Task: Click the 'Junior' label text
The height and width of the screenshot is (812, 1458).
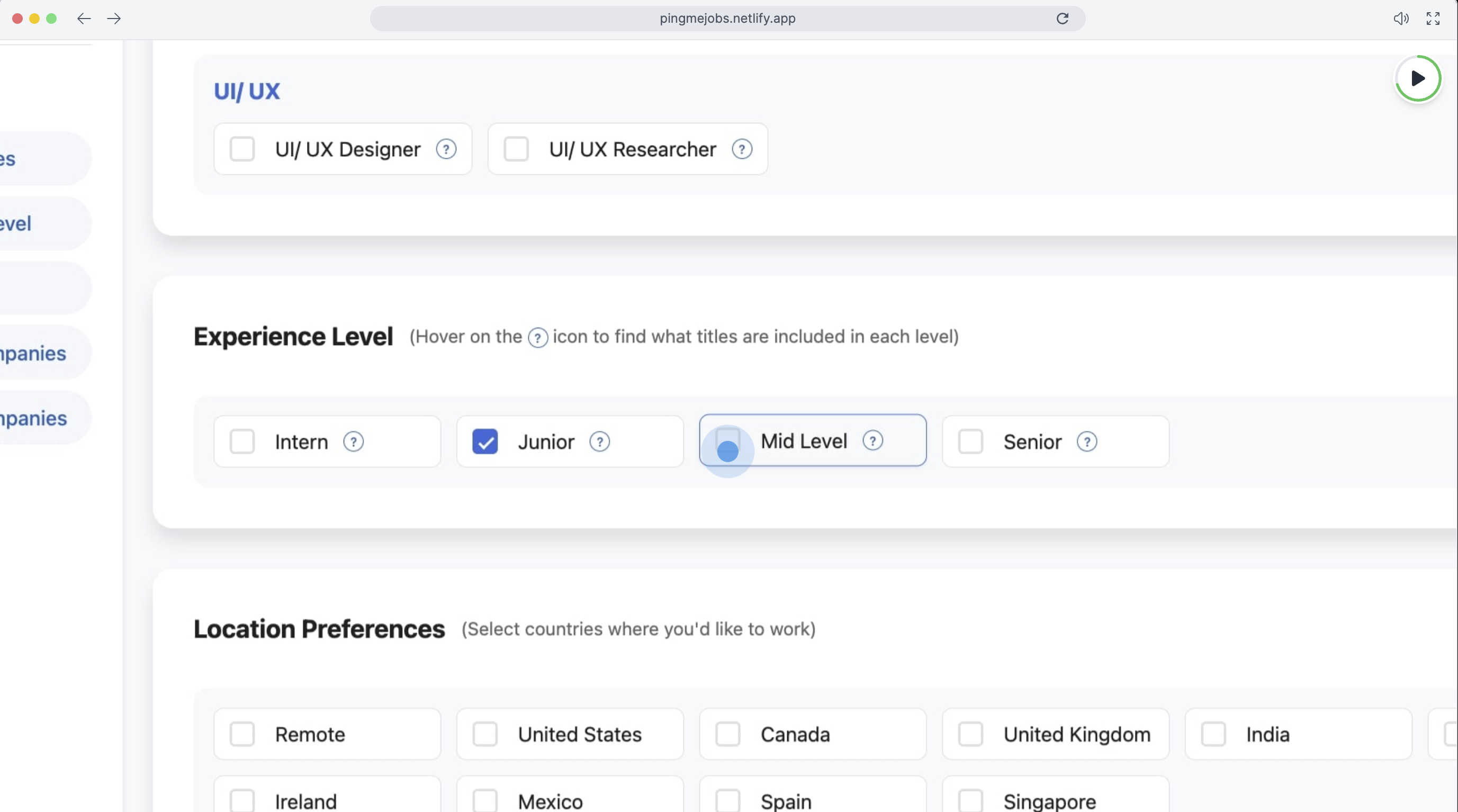Action: 546,442
